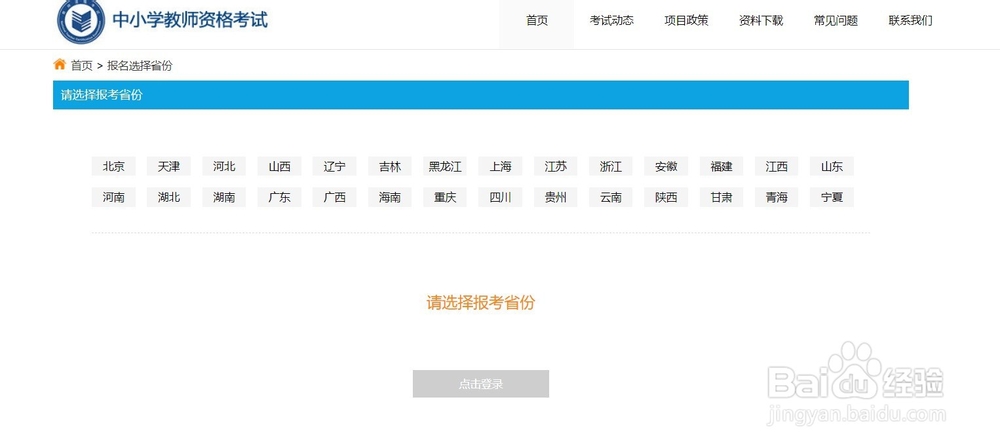Viewport: 1000px width, 448px height.
Task: Click the orange home icon in breadcrumb
Action: point(60,64)
